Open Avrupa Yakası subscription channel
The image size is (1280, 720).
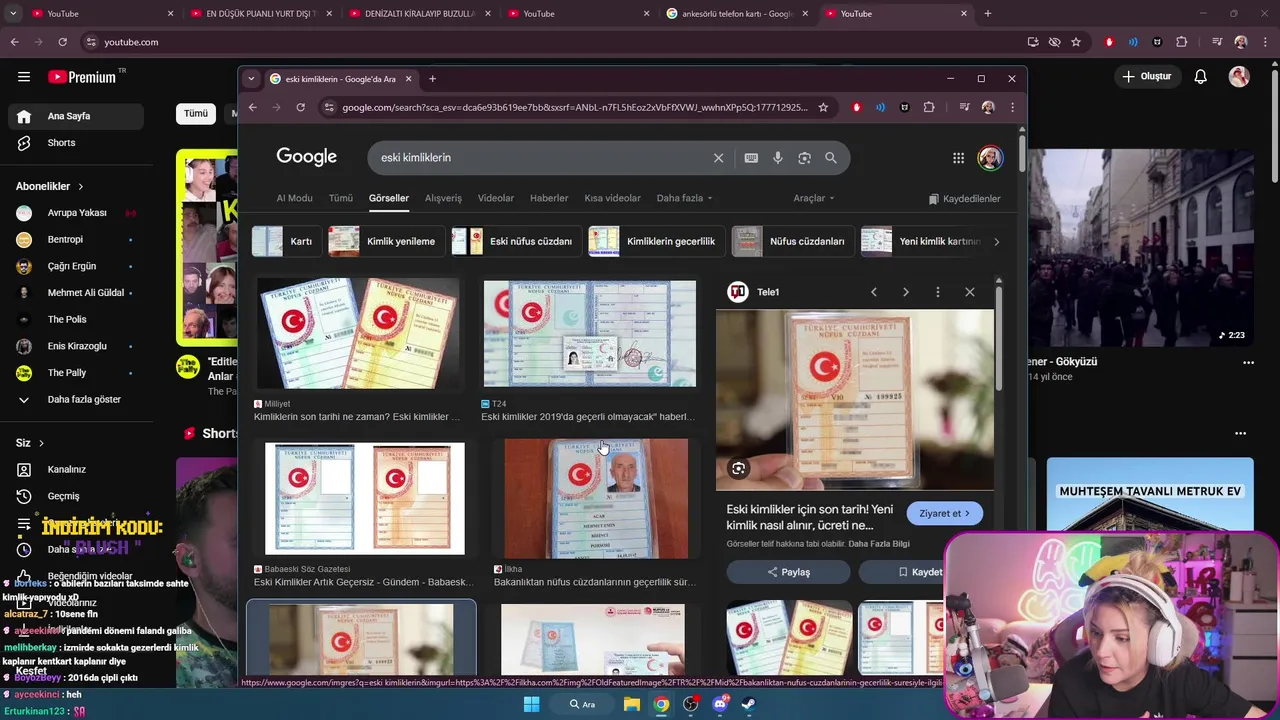(76, 213)
